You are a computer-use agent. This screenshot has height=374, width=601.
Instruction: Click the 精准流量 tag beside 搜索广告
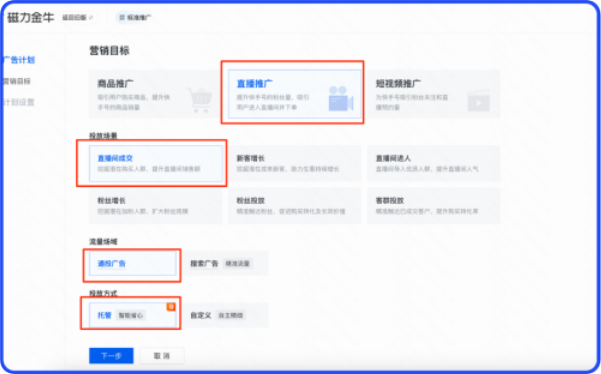pyautogui.click(x=237, y=264)
